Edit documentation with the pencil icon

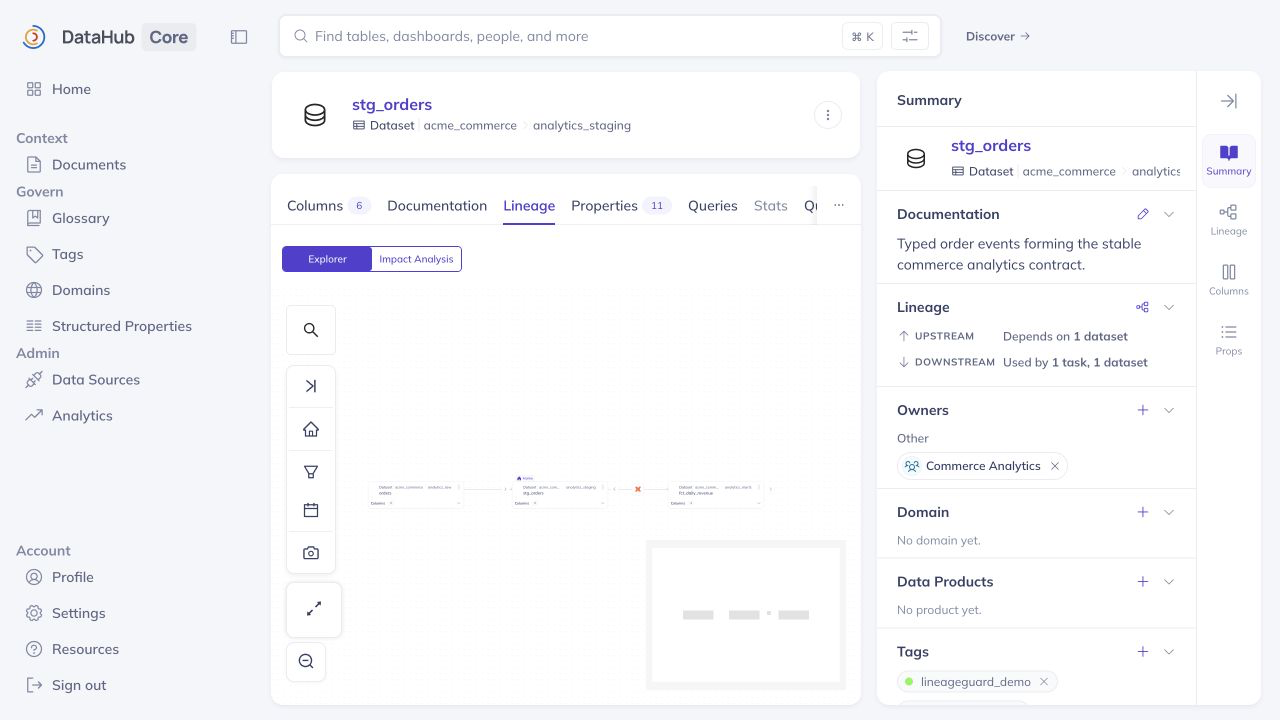(x=1143, y=214)
